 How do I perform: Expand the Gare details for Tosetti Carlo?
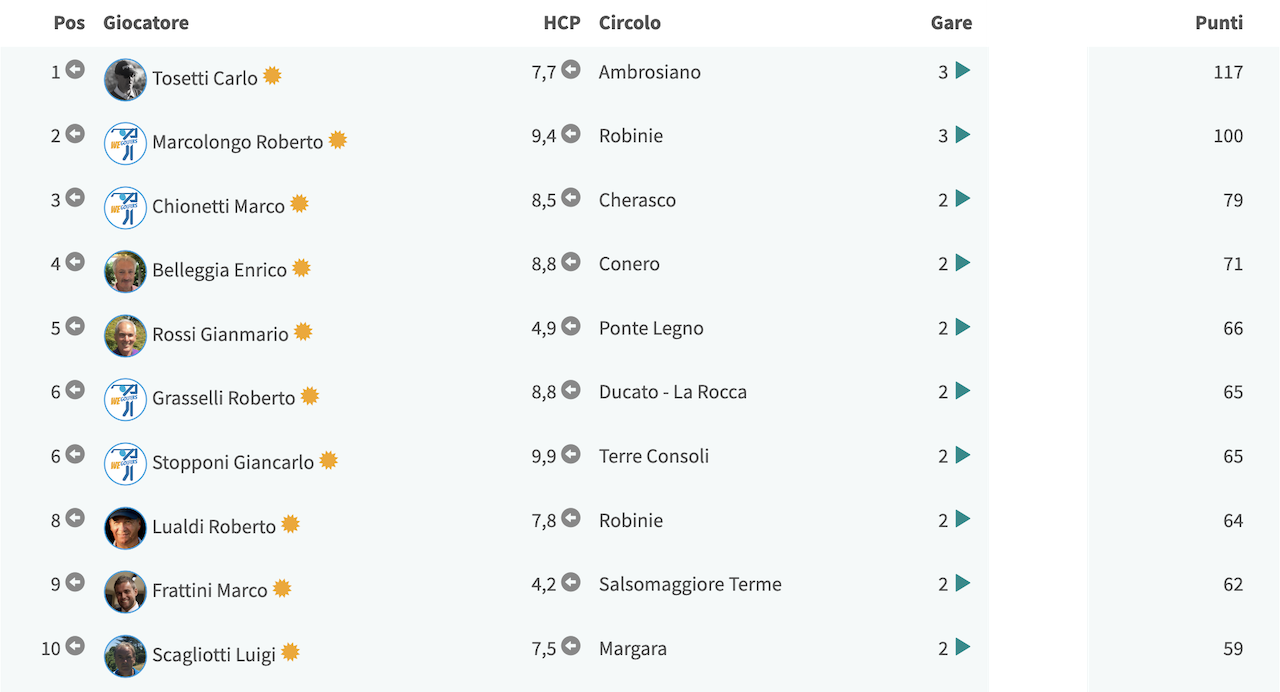963,71
